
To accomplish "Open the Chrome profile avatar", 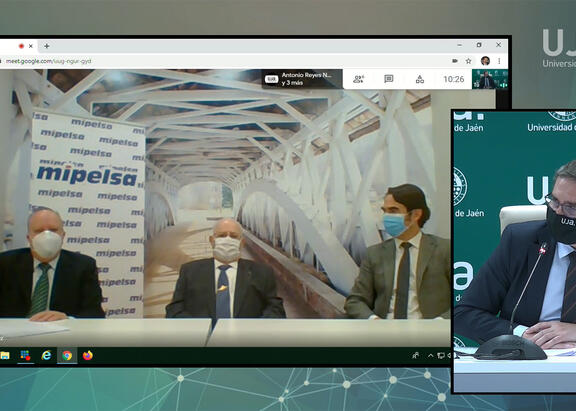I will [485, 61].
